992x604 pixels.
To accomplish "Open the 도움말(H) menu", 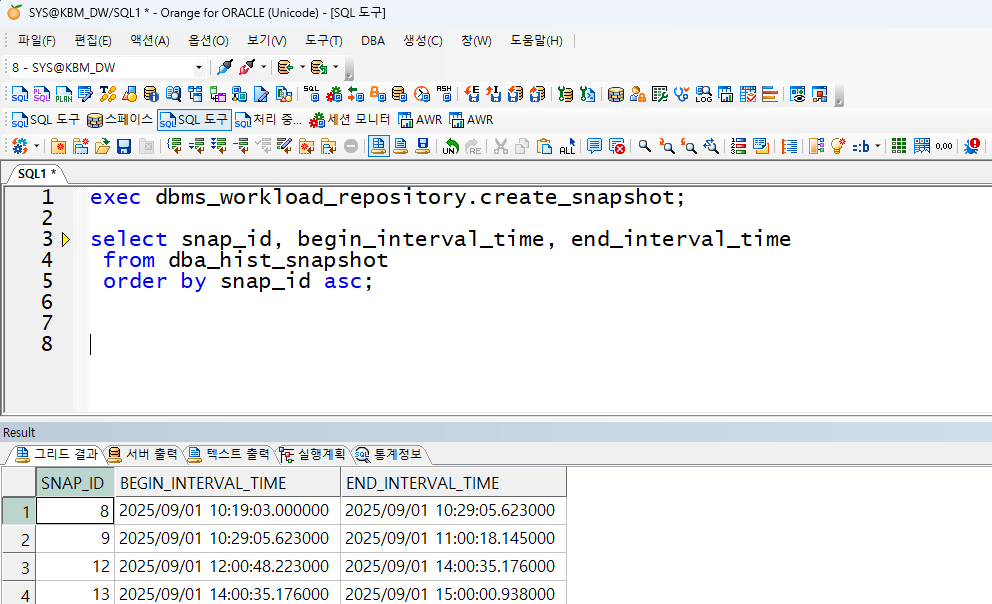I will click(x=536, y=41).
